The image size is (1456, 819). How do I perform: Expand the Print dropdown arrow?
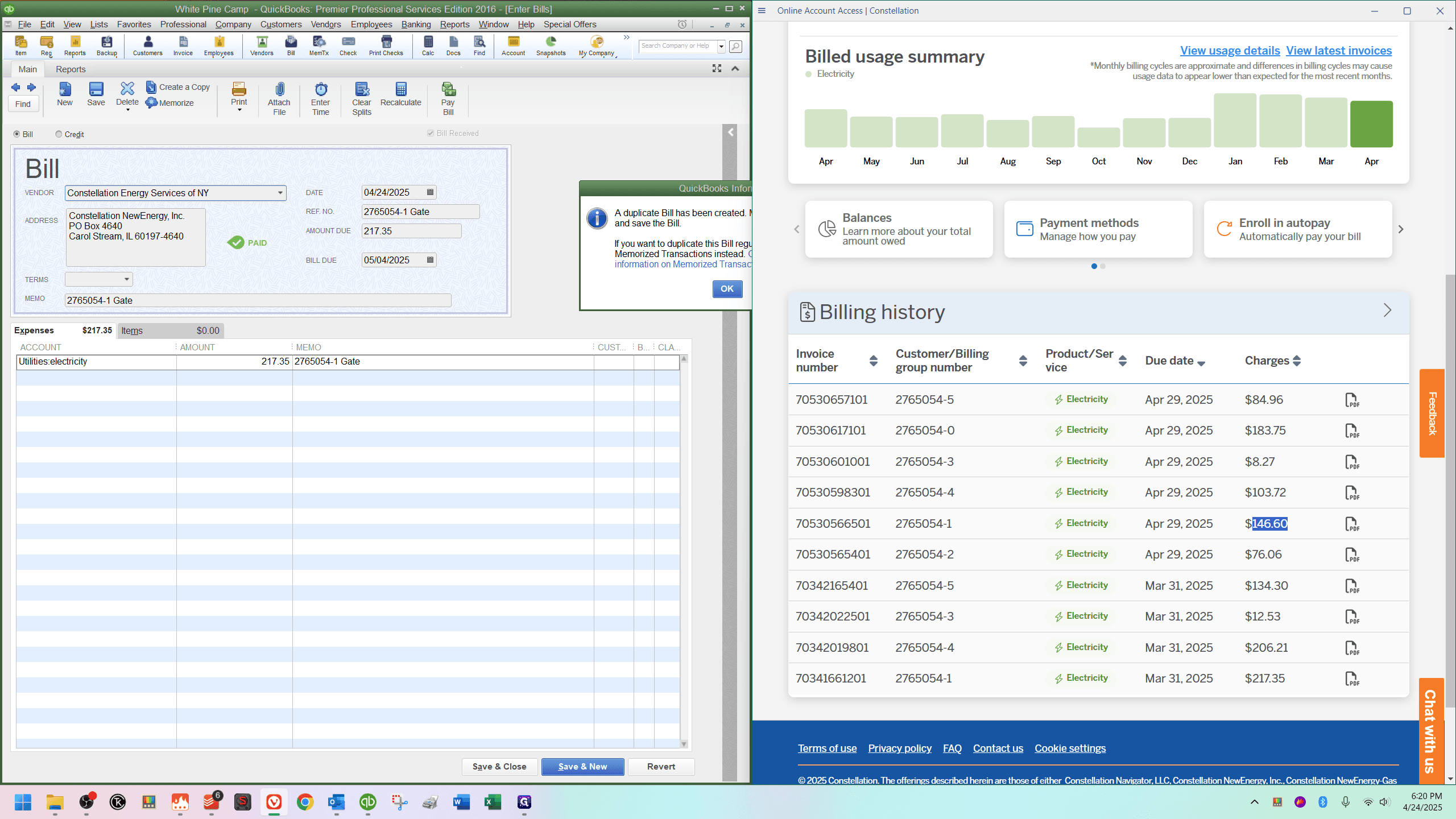click(x=239, y=110)
